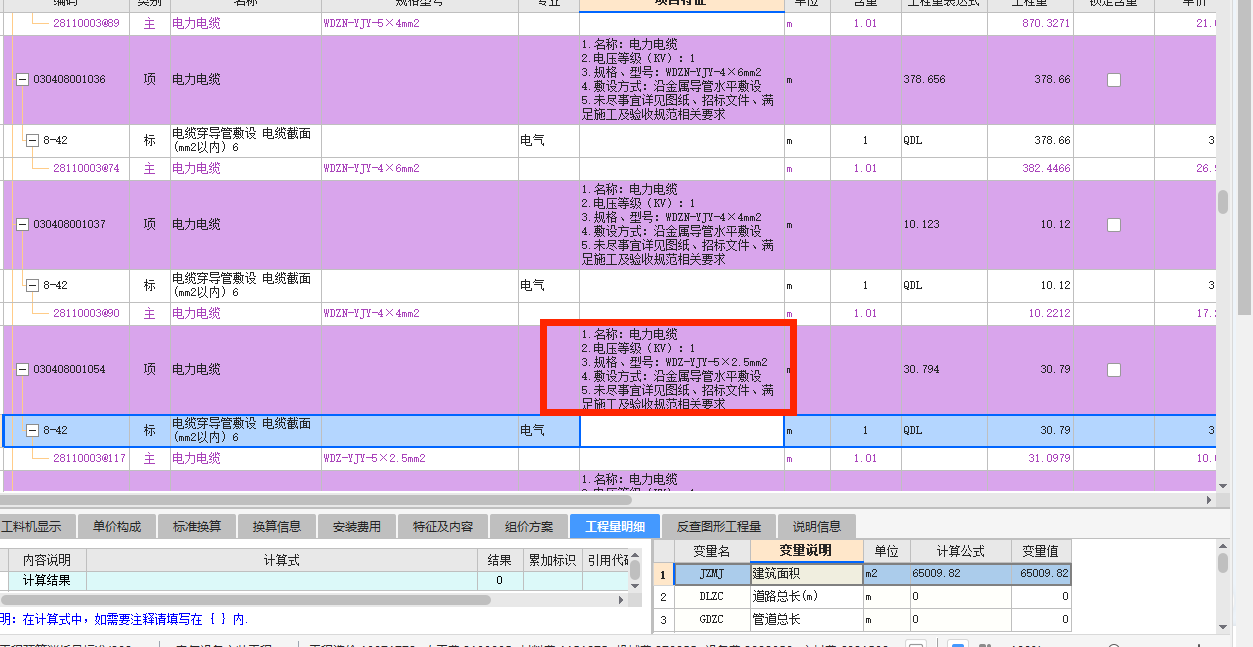Viewport: 1253px width, 647px height.
Task: Select the 工程量明细 tab
Action: point(615,526)
